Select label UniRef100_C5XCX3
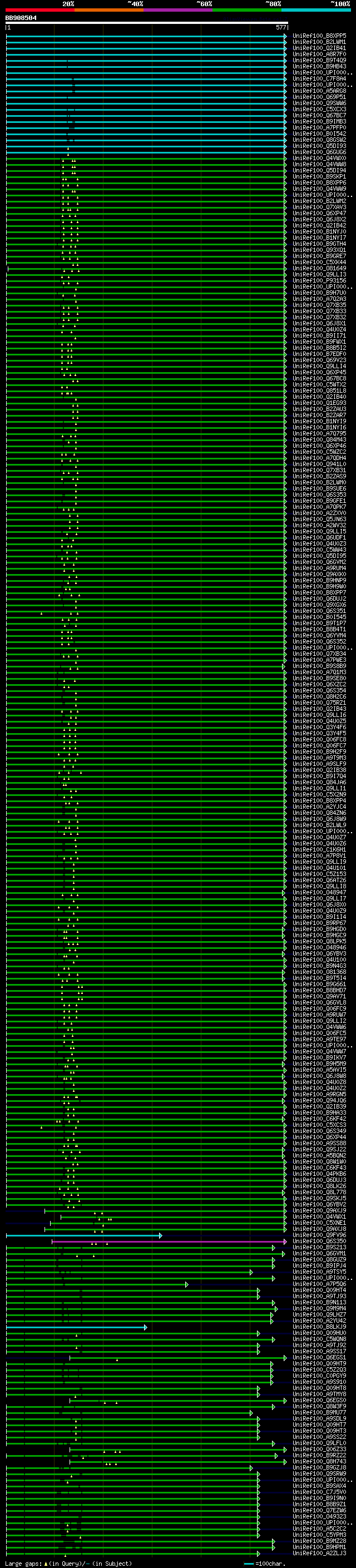This screenshot has height=1568, width=356. (x=319, y=110)
